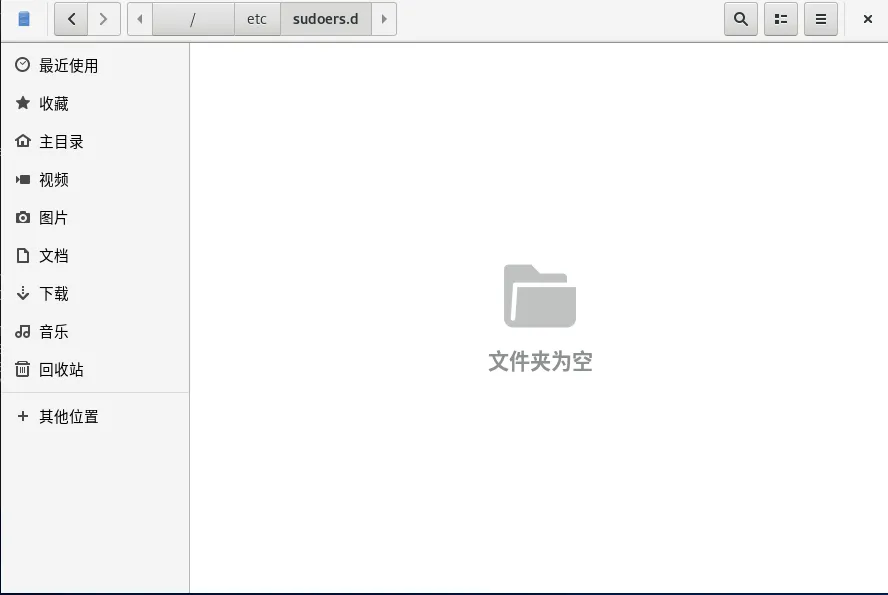The image size is (888, 595).
Task: Open the 图片 pictures folder
Action: coord(54,218)
